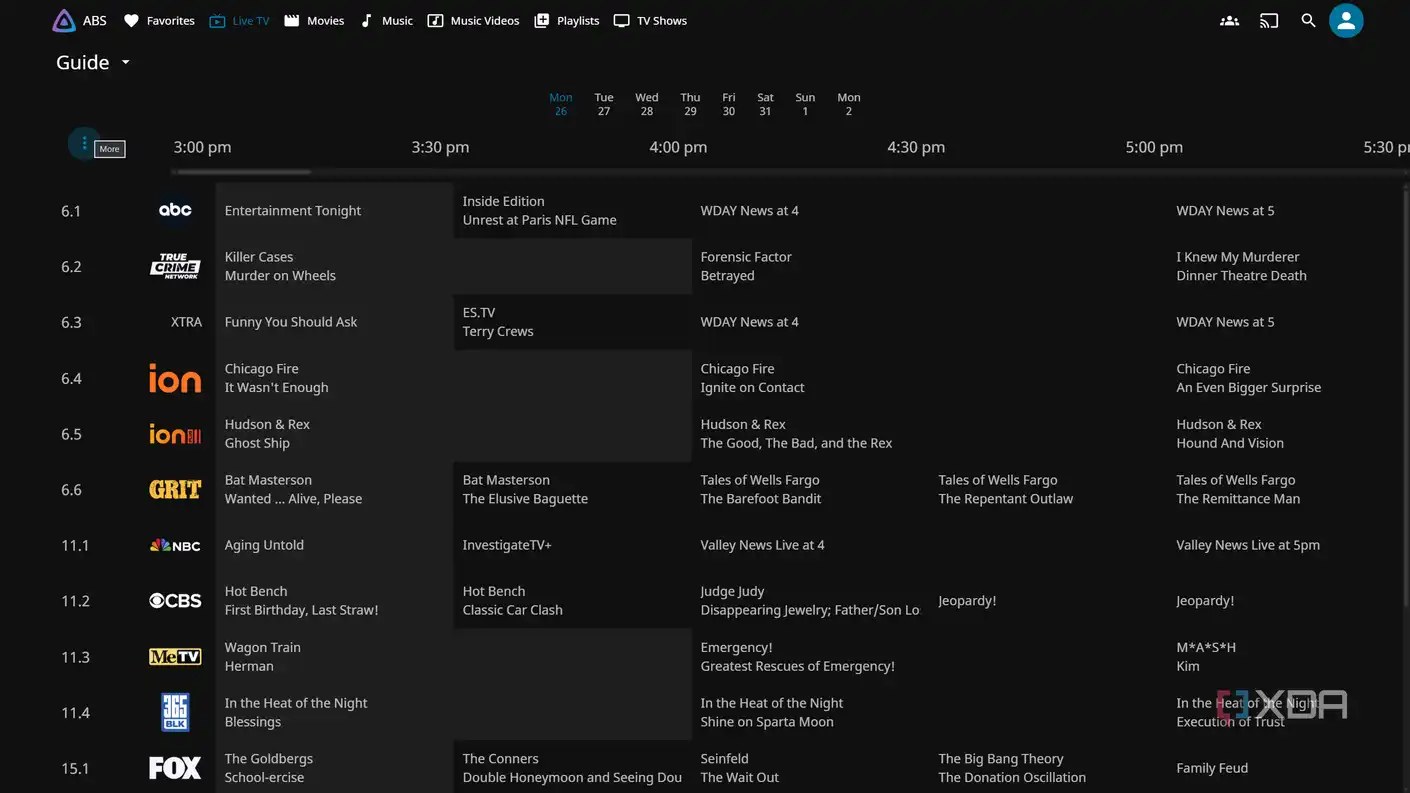Select the ion Plus channel logo
Viewport: 1410px width, 793px height.
coord(175,434)
